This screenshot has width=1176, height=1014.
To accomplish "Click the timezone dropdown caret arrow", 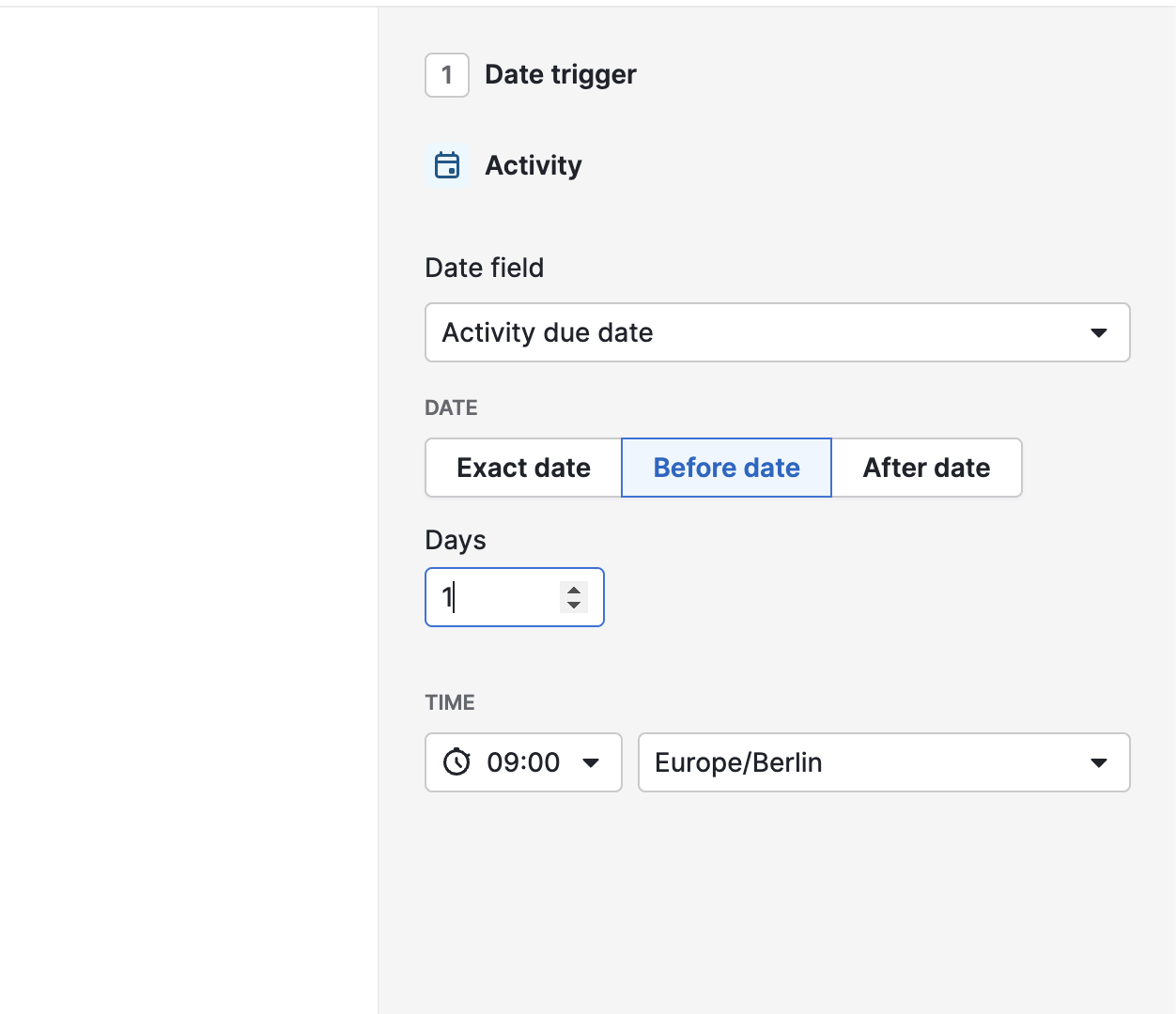I will pyautogui.click(x=1099, y=762).
